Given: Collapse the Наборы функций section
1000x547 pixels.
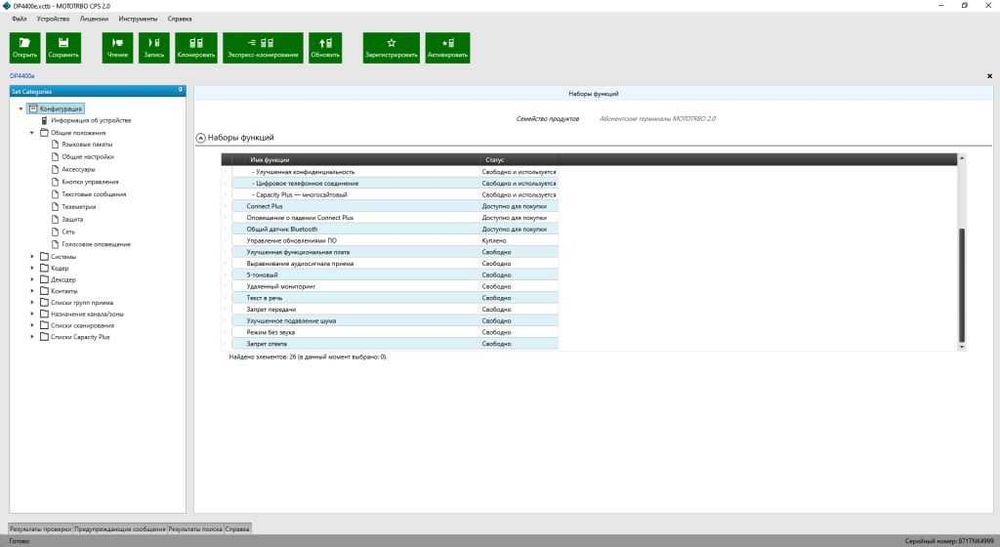Looking at the screenshot, I should click(200, 138).
